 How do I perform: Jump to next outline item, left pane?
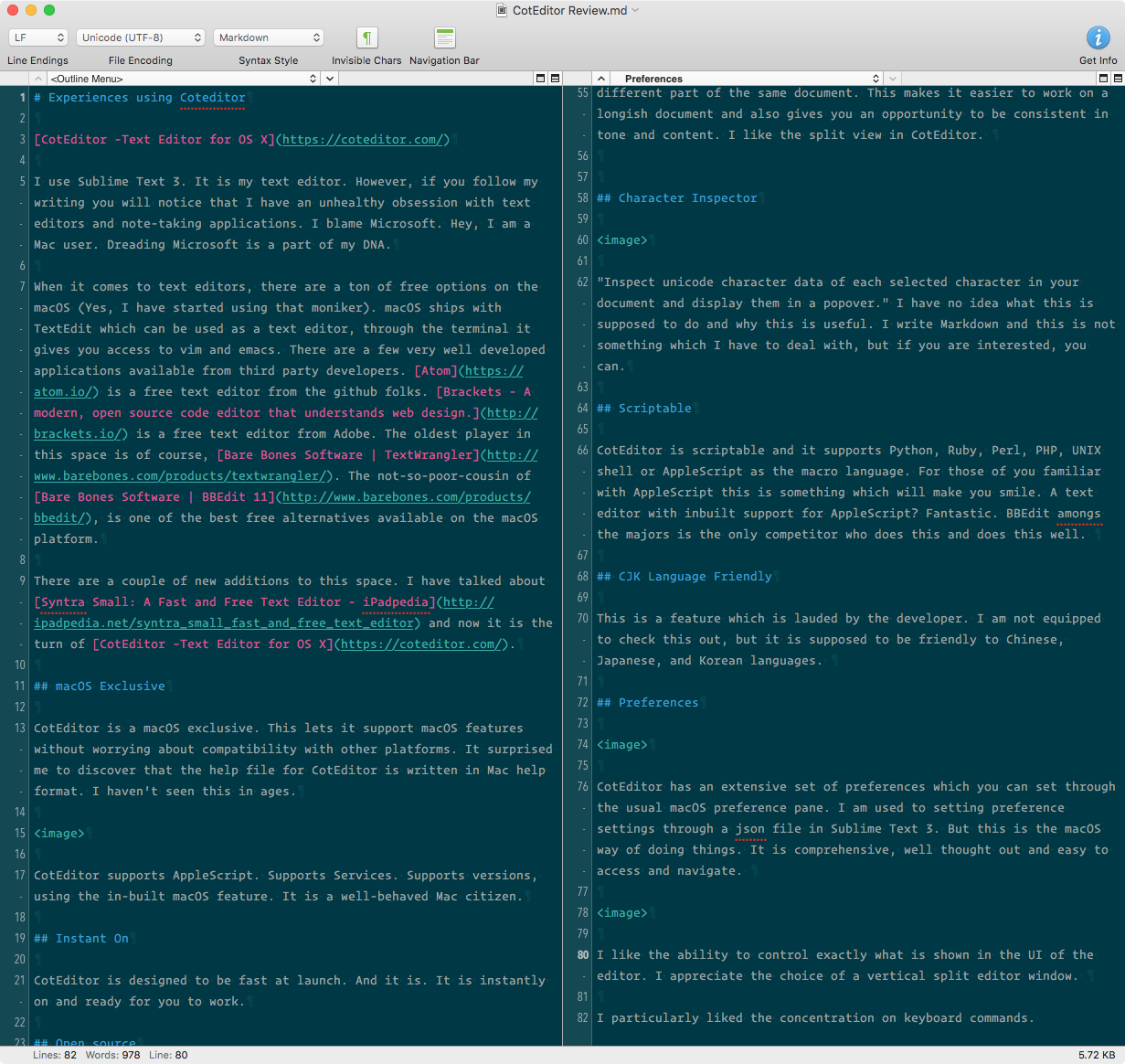(330, 79)
